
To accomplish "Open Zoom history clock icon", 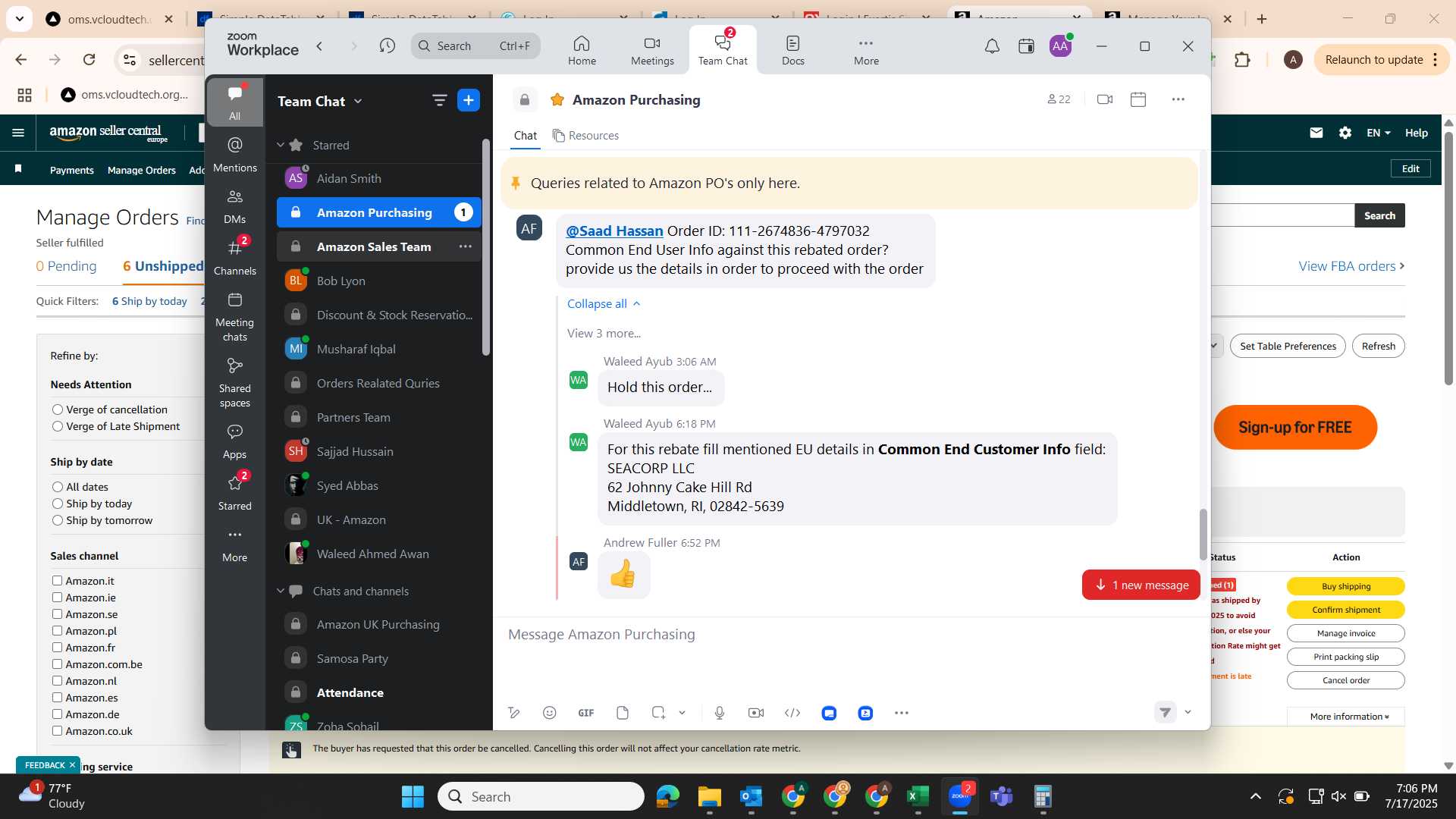I will pyautogui.click(x=388, y=46).
